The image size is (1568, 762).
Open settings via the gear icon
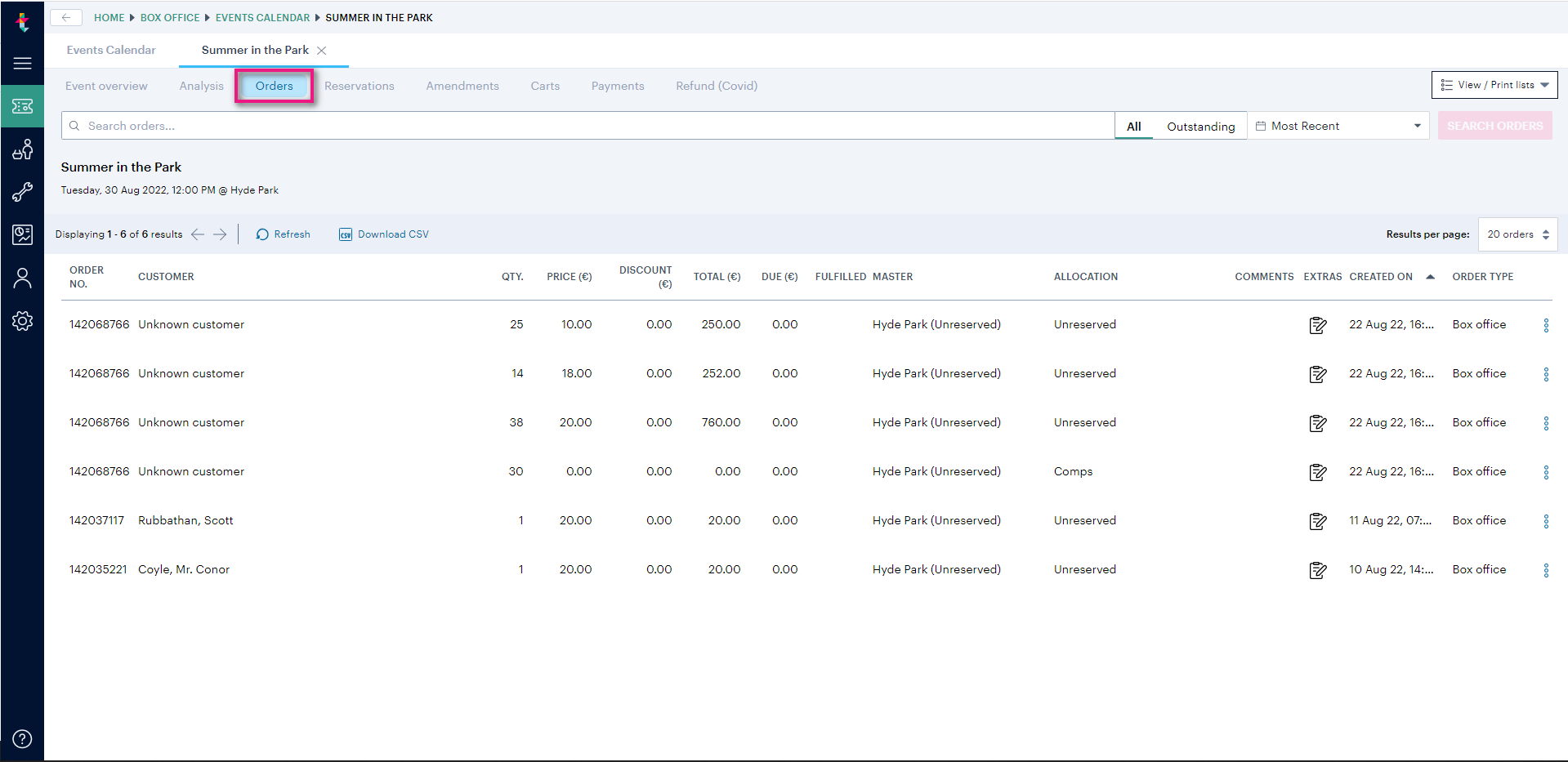tap(22, 321)
